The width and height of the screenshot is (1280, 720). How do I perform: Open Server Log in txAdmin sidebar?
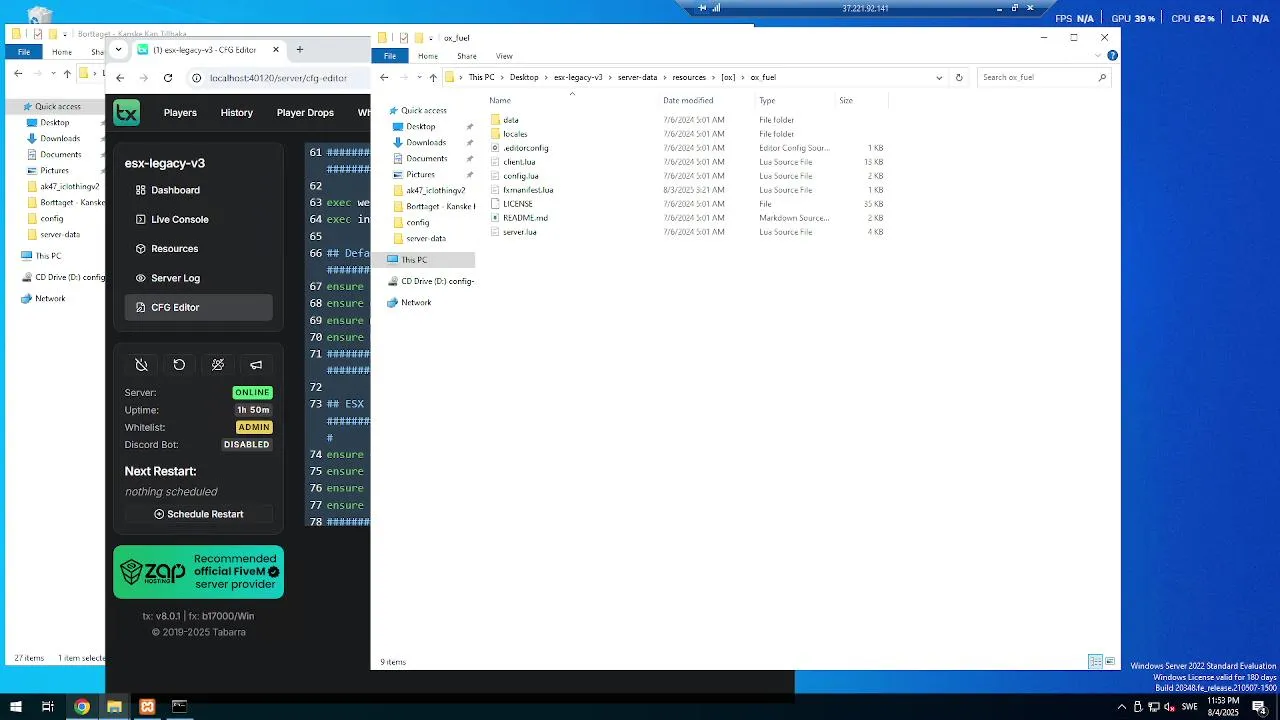coord(198,278)
